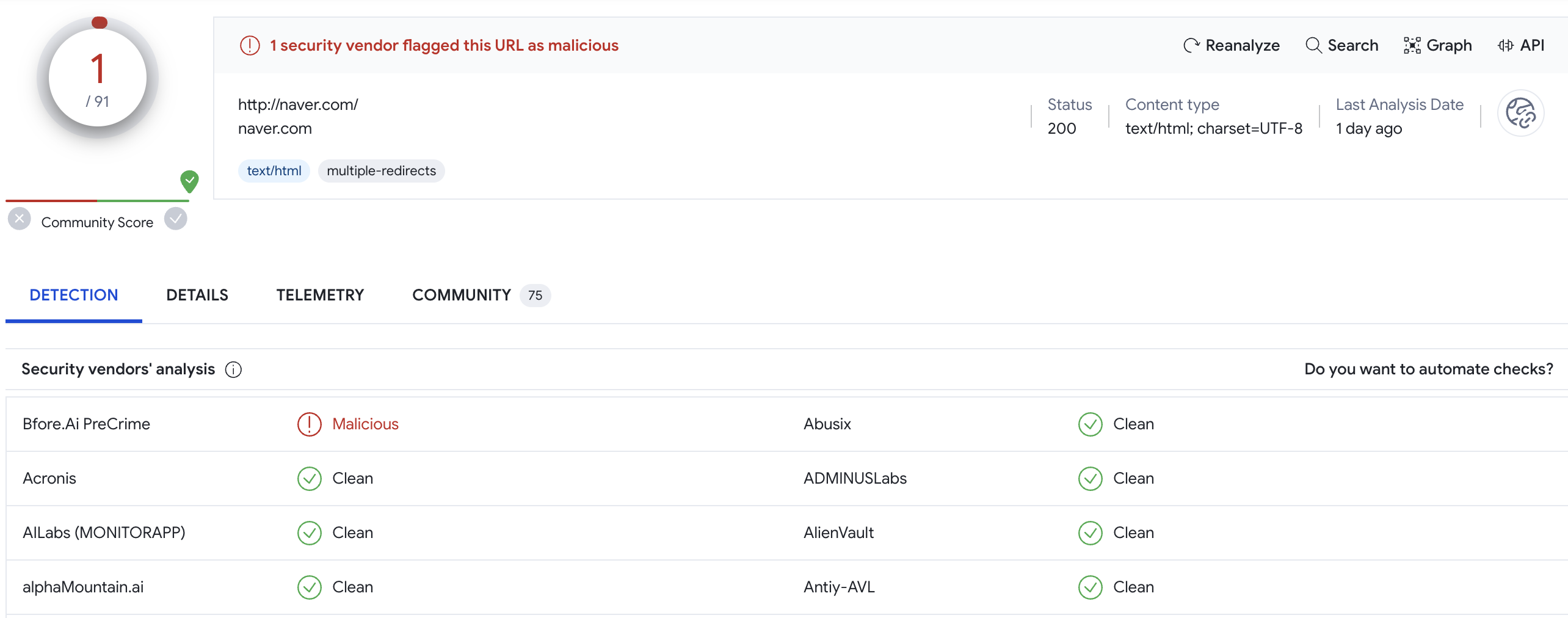Click the Clean checkmark icon for ADMINUSLabs
Viewport: 1568px width, 618px height.
1091,479
